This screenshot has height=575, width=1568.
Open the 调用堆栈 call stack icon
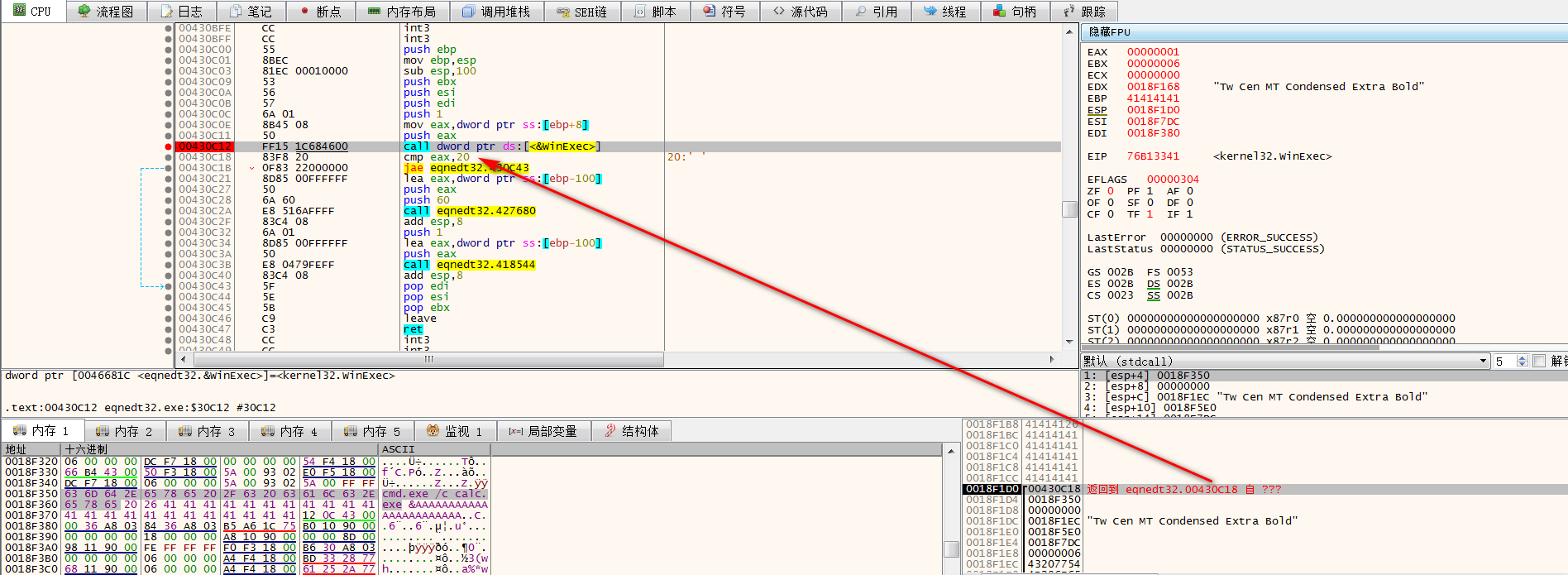[469, 11]
